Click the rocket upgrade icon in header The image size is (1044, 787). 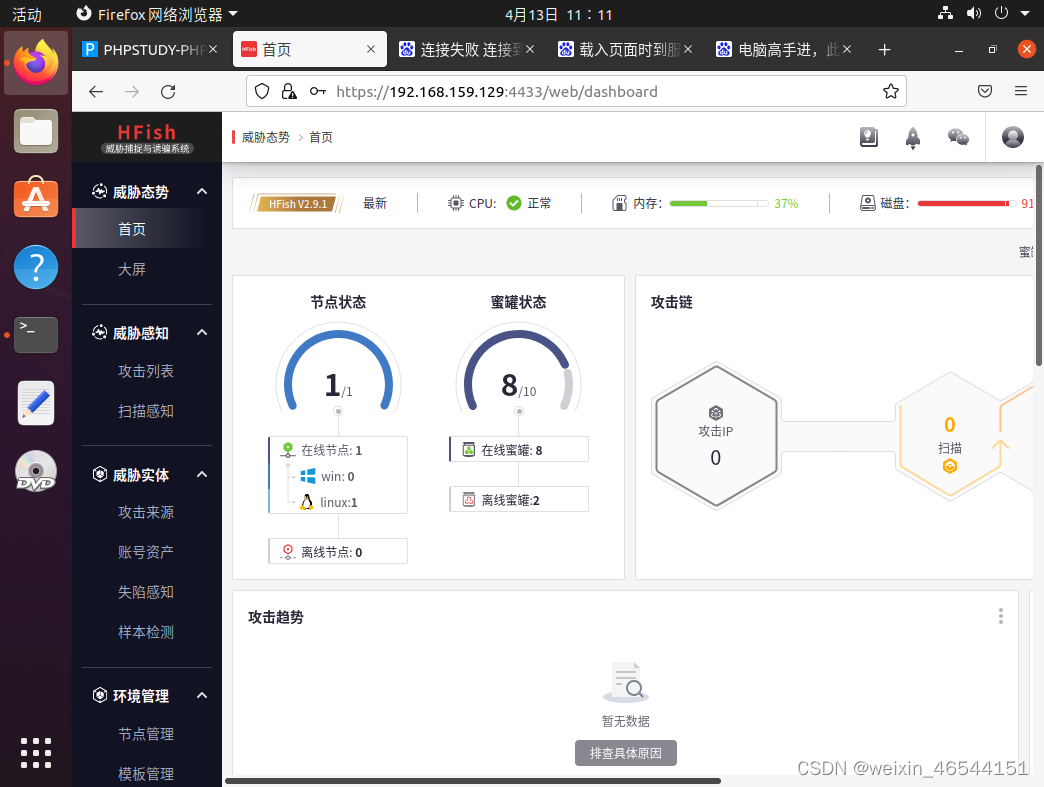point(913,138)
